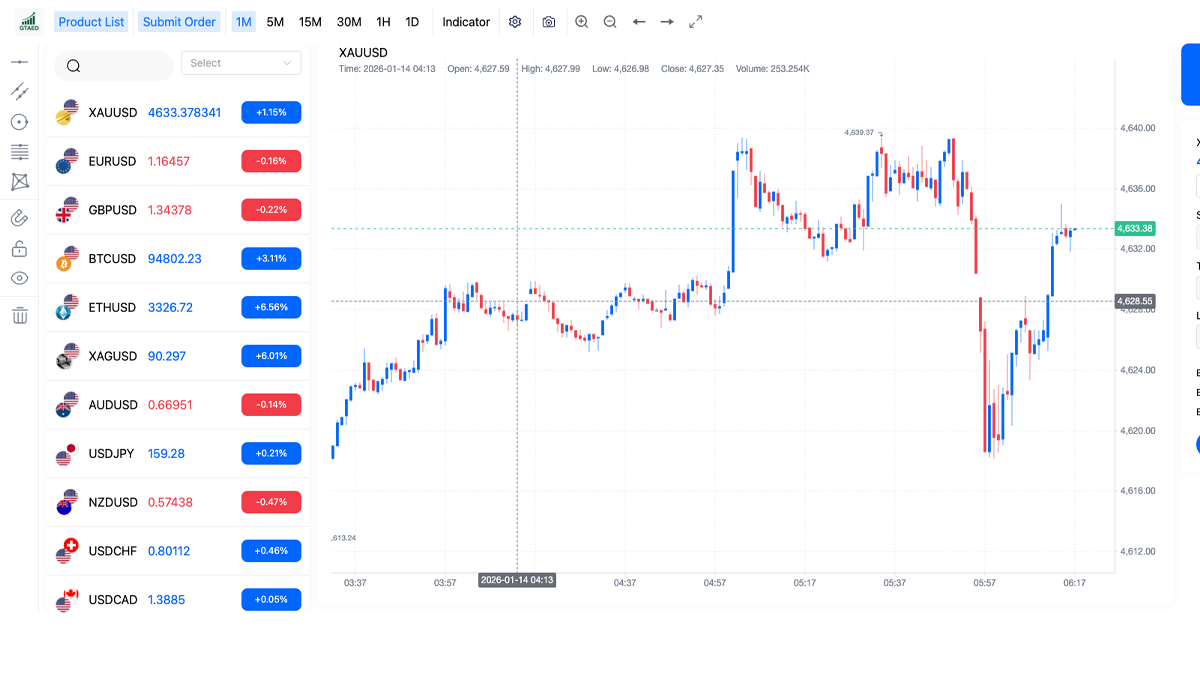Click the Submit Order button

(179, 22)
